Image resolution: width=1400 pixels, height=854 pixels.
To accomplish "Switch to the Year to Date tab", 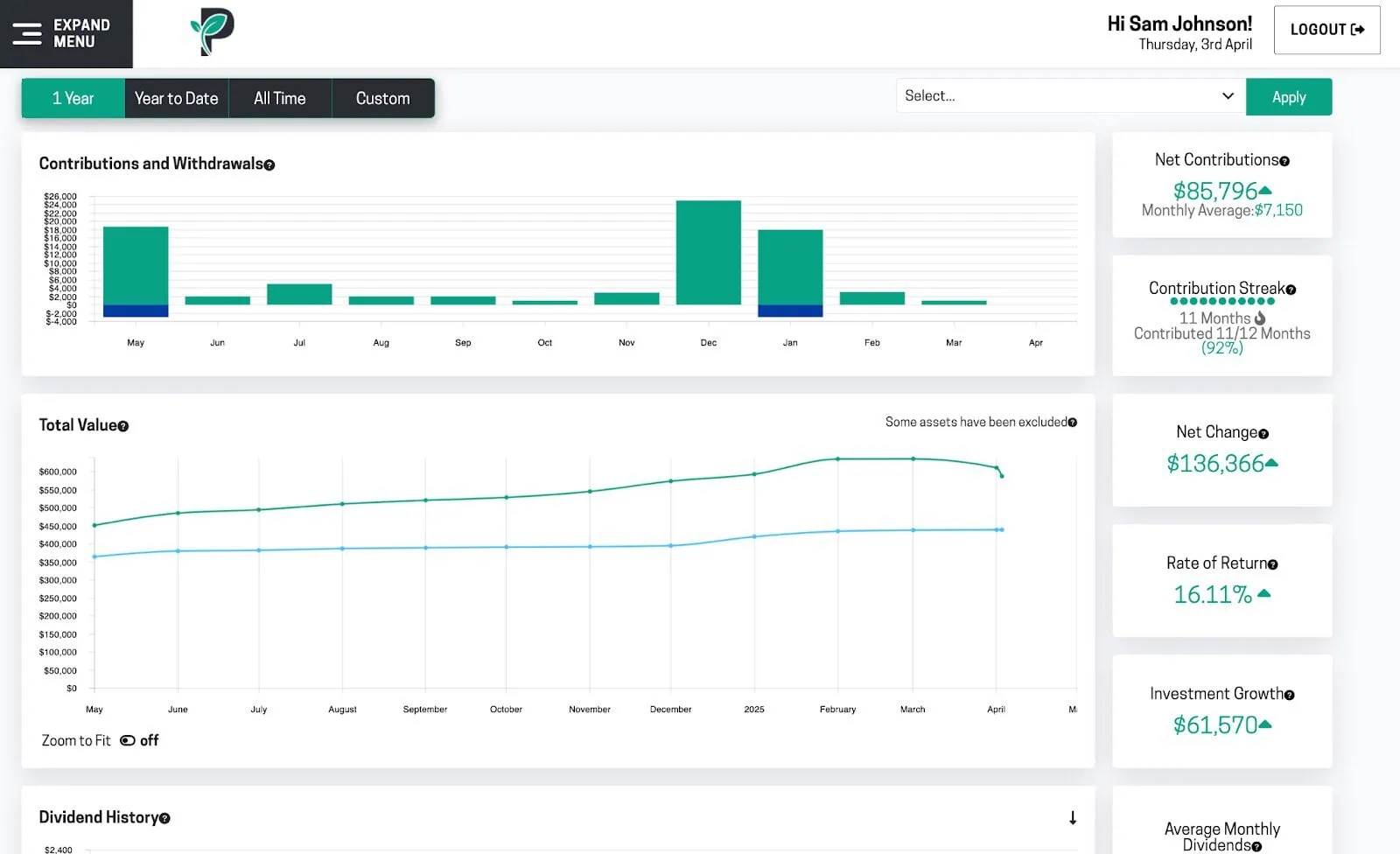I will click(x=176, y=99).
